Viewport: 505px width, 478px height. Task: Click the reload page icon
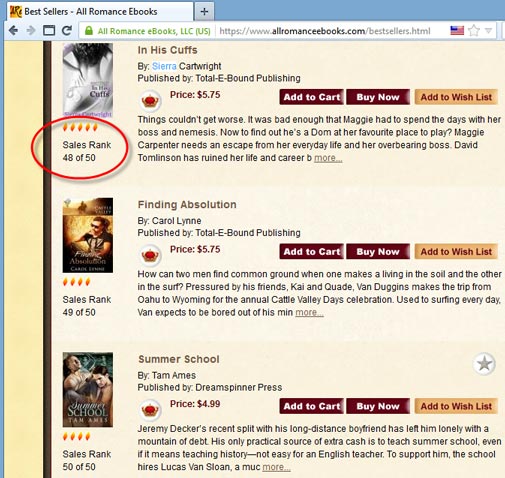click(67, 31)
